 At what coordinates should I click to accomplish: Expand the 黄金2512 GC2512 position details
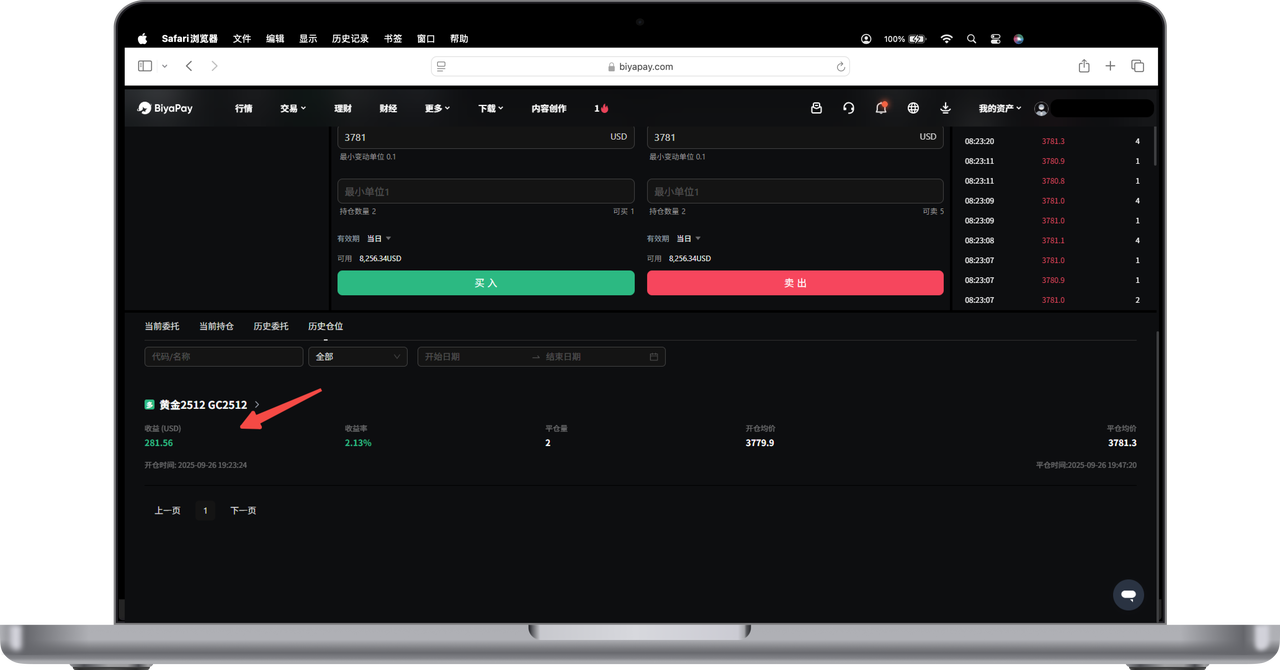click(x=257, y=405)
